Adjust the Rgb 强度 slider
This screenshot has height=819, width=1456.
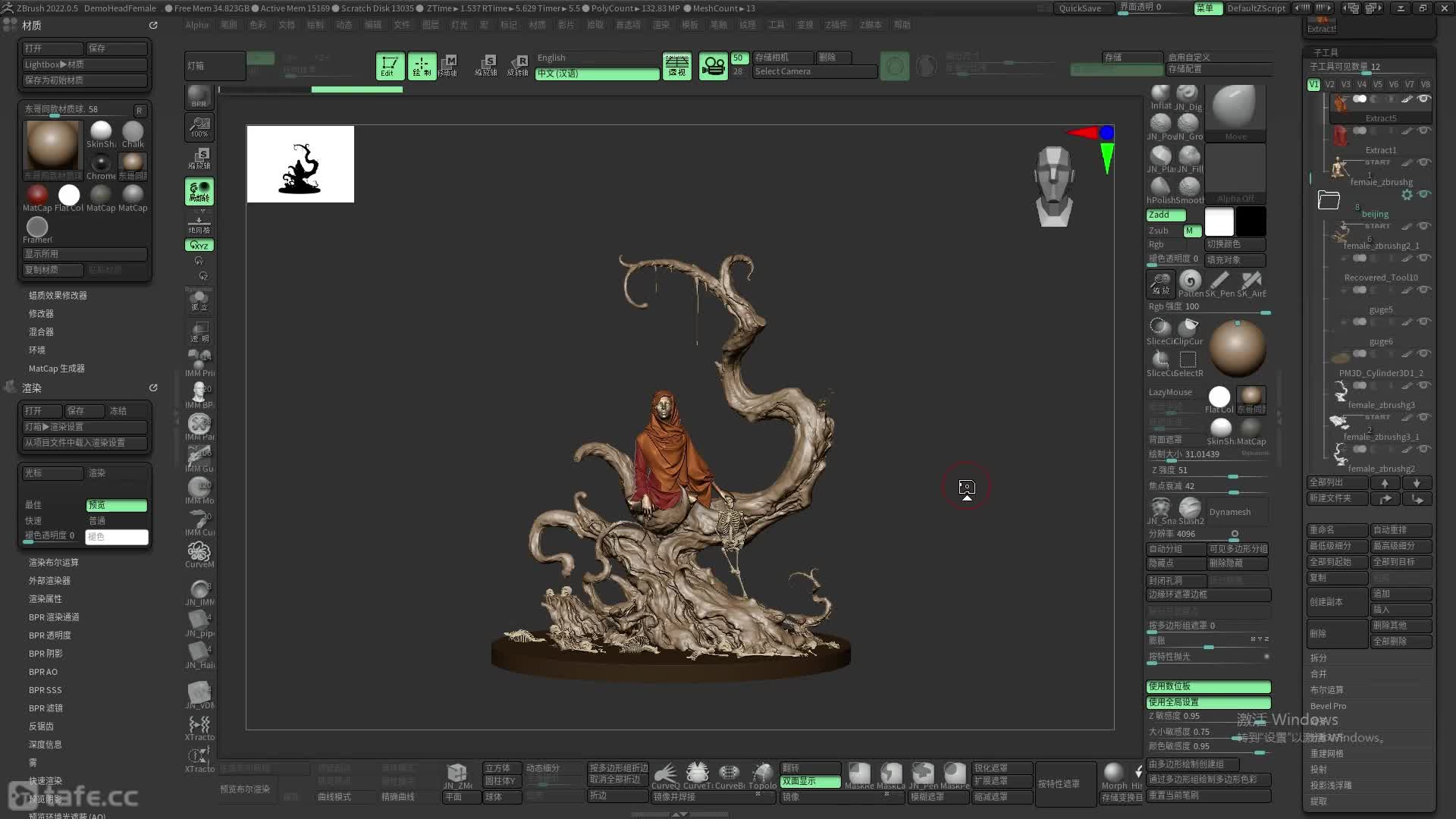click(1208, 307)
